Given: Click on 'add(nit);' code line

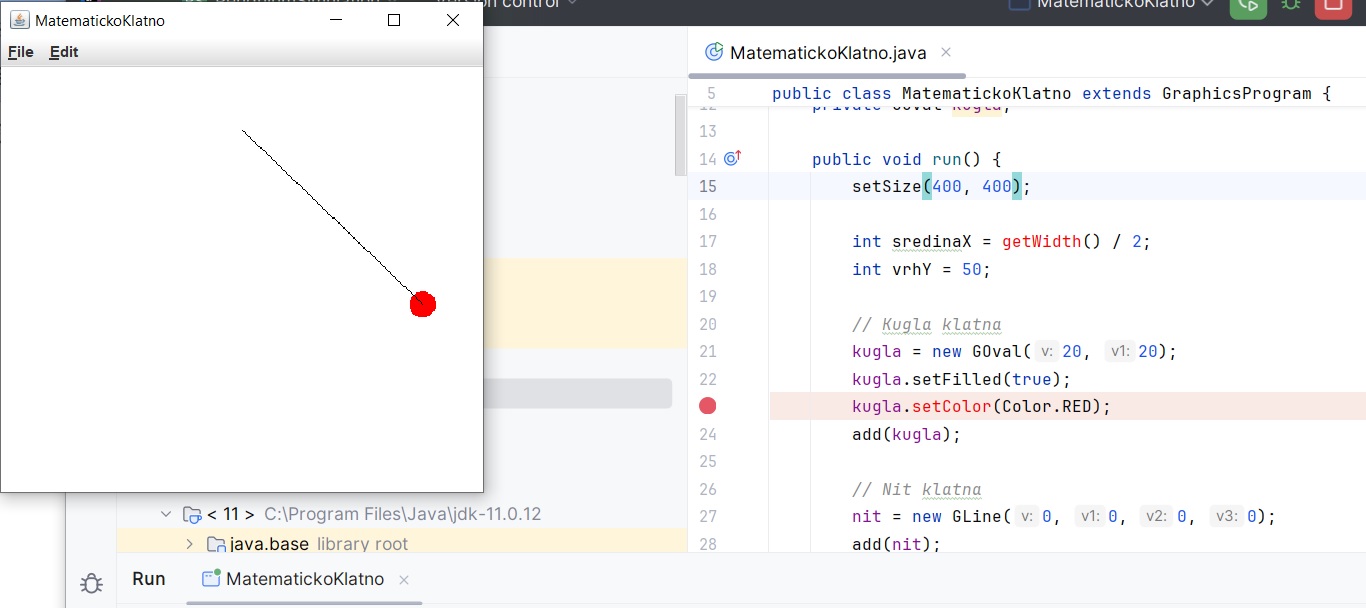Looking at the screenshot, I should click(x=896, y=544).
